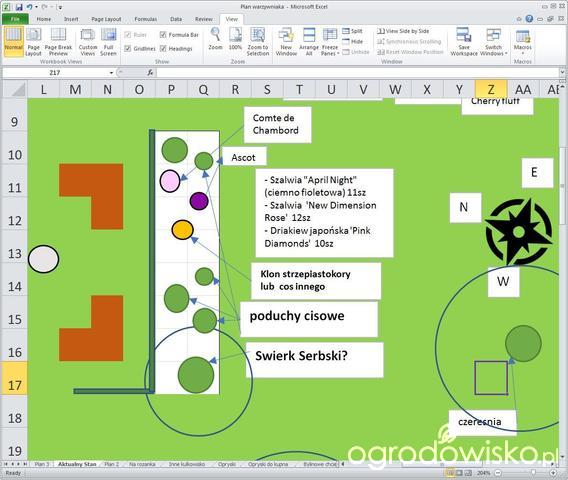Expand the Freeze Panes dropdown
The image size is (568, 480).
[x=330, y=42]
